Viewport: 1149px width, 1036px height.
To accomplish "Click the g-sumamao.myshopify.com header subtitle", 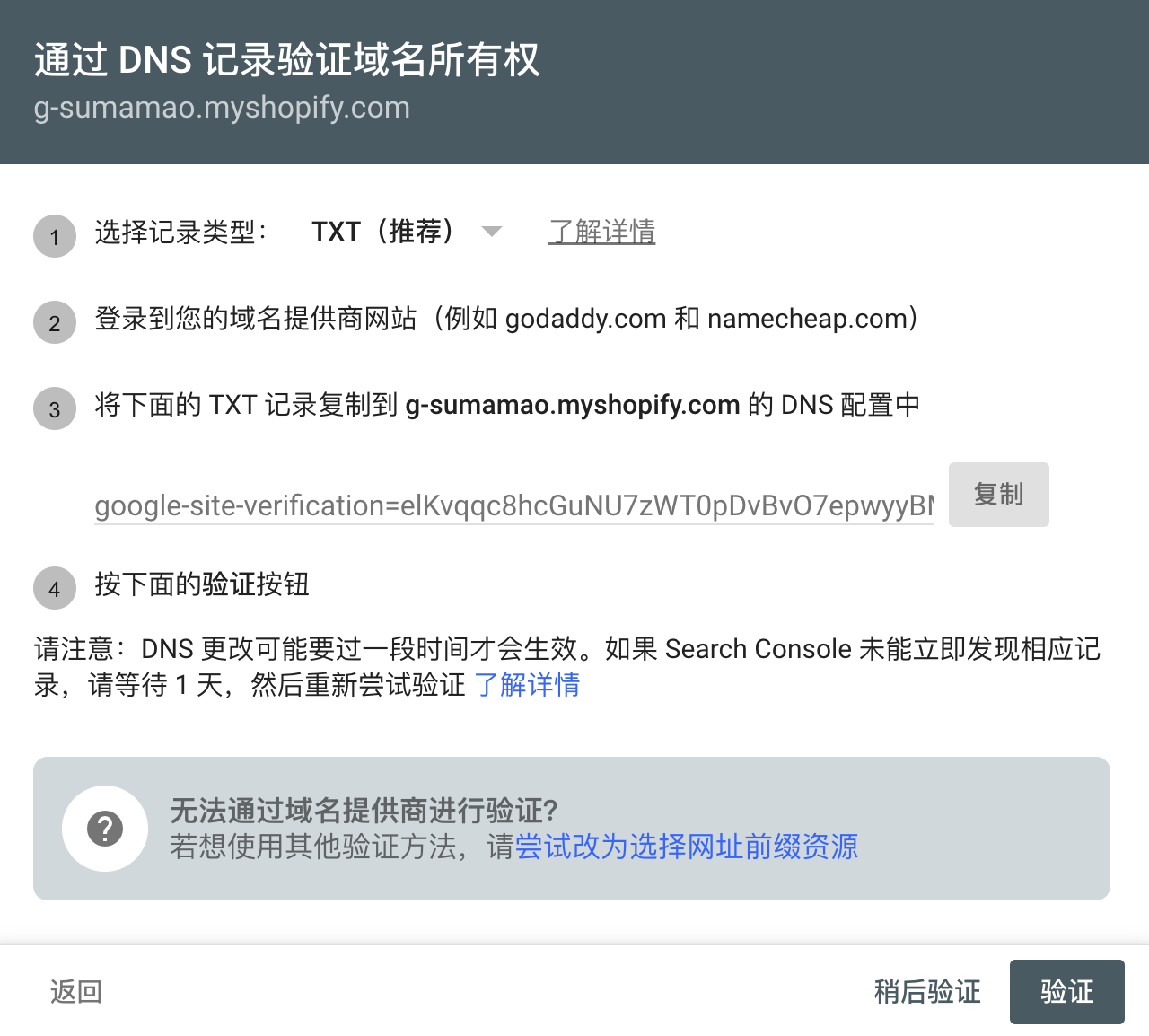I will click(x=222, y=108).
